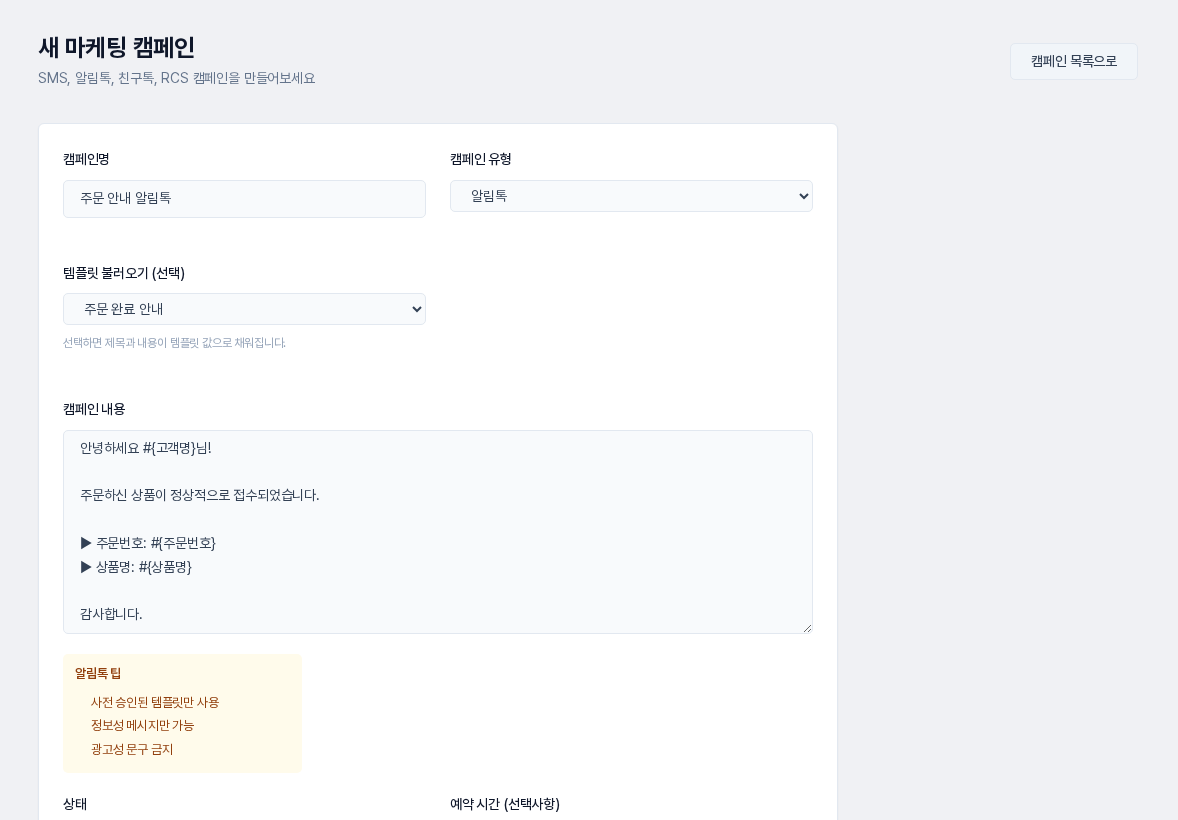This screenshot has width=1178, height=820.
Task: Grab the text area resize handle
Action: click(807, 628)
